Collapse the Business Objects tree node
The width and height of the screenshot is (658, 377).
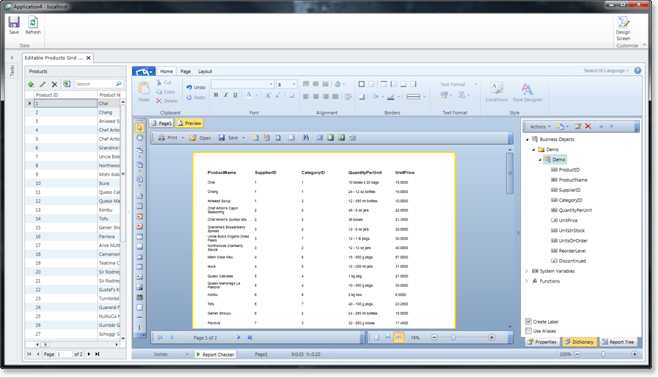point(527,139)
